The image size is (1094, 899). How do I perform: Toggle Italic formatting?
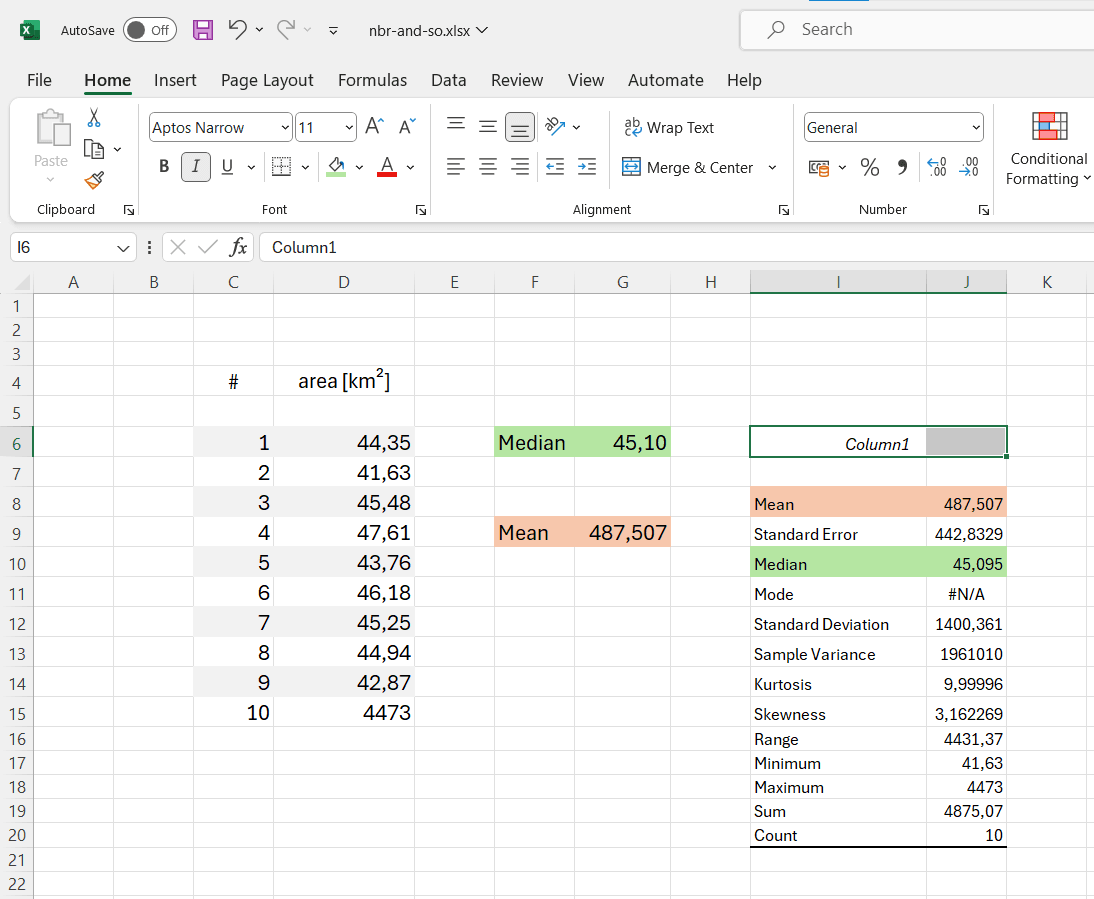(x=196, y=167)
